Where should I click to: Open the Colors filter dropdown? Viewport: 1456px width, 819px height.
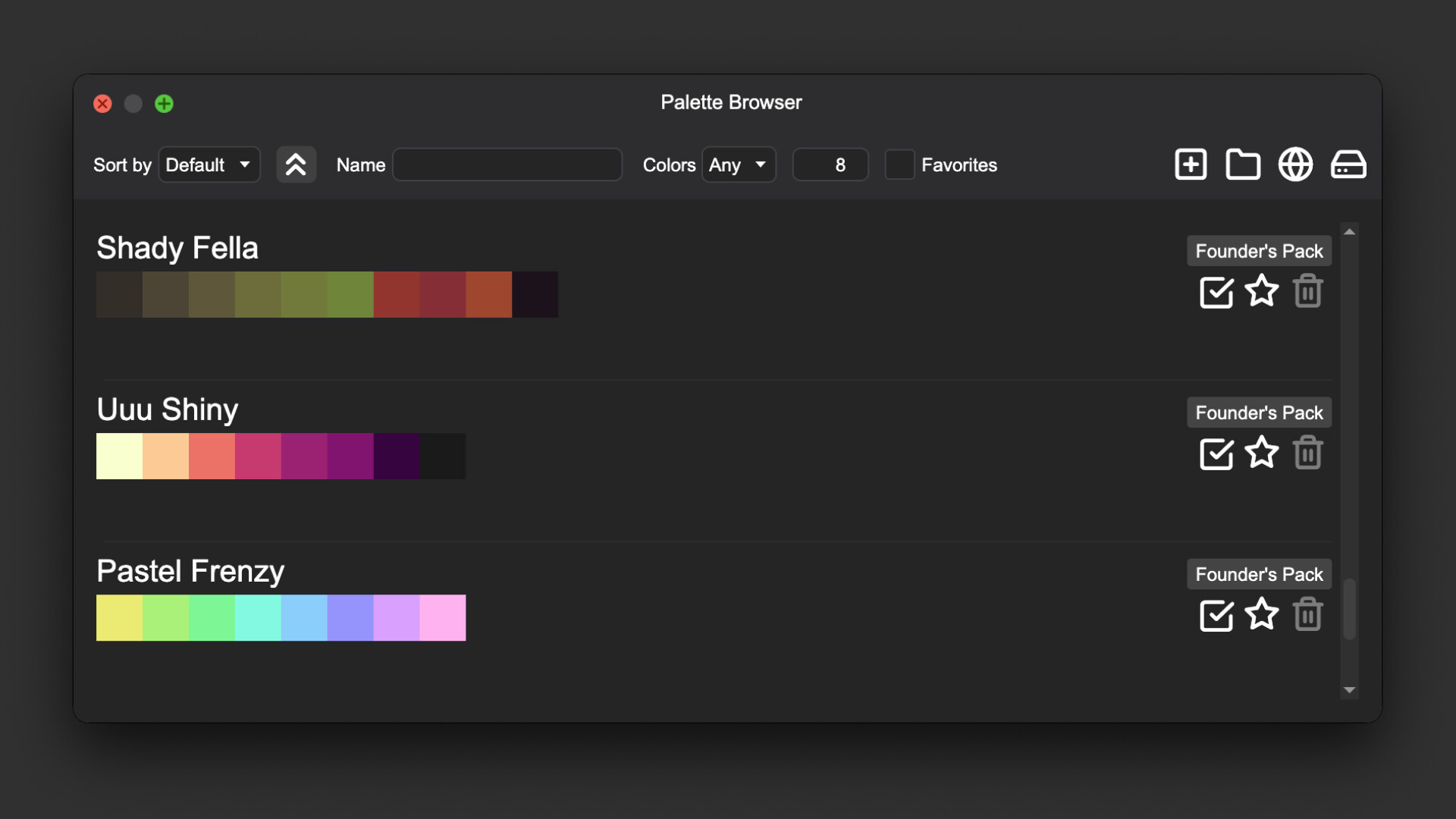738,165
